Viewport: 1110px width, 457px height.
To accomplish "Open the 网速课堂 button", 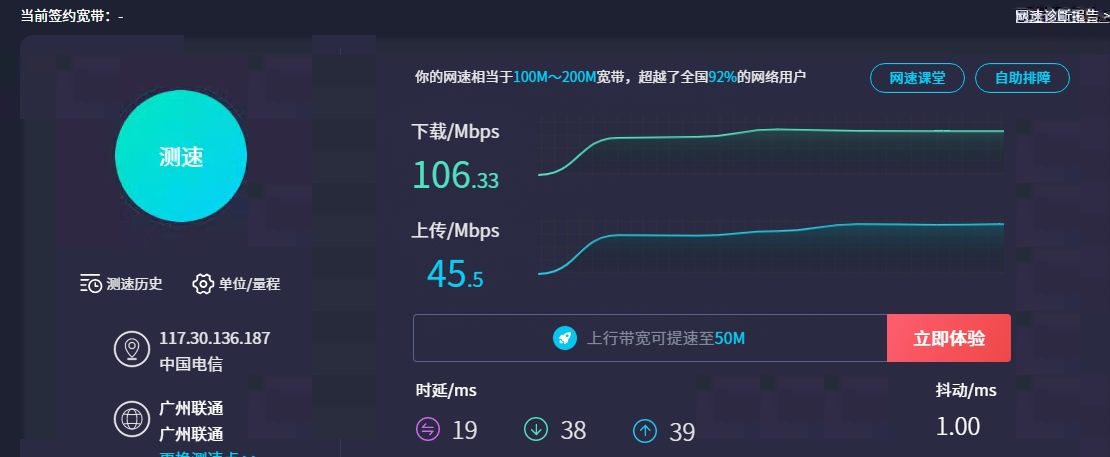I will 917,78.
